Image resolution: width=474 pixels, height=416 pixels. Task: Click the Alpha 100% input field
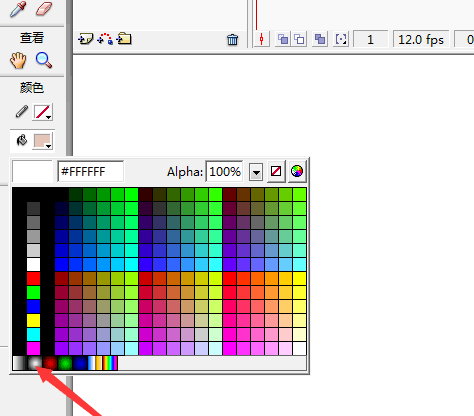click(224, 172)
